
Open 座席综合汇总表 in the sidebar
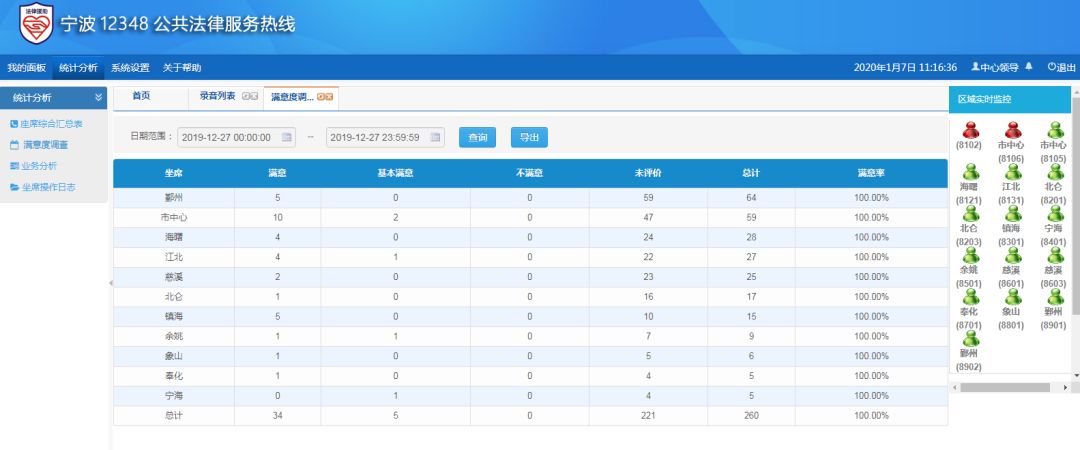[x=52, y=124]
